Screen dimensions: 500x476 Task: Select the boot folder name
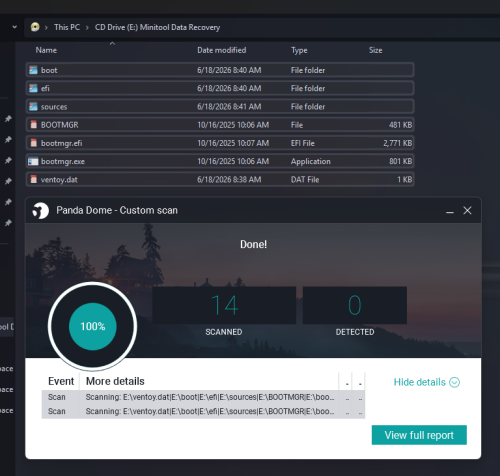point(49,70)
